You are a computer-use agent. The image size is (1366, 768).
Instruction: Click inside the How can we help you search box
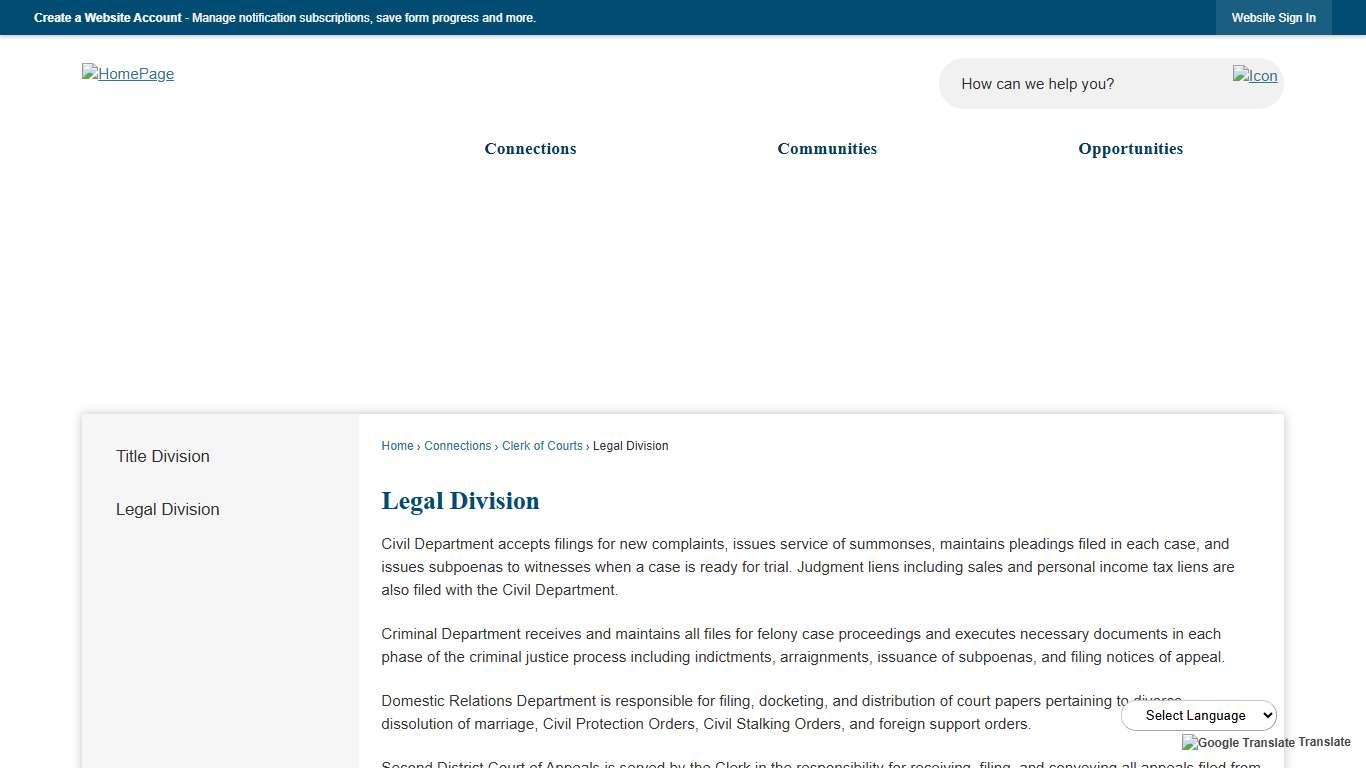[1080, 83]
